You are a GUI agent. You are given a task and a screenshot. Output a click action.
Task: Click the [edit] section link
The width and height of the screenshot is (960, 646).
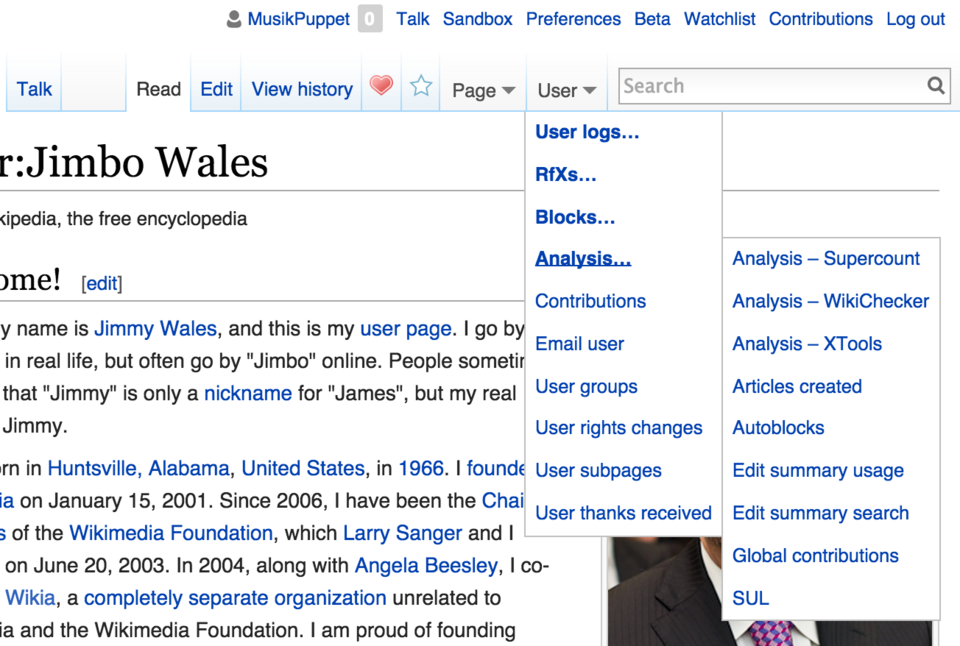(x=102, y=284)
